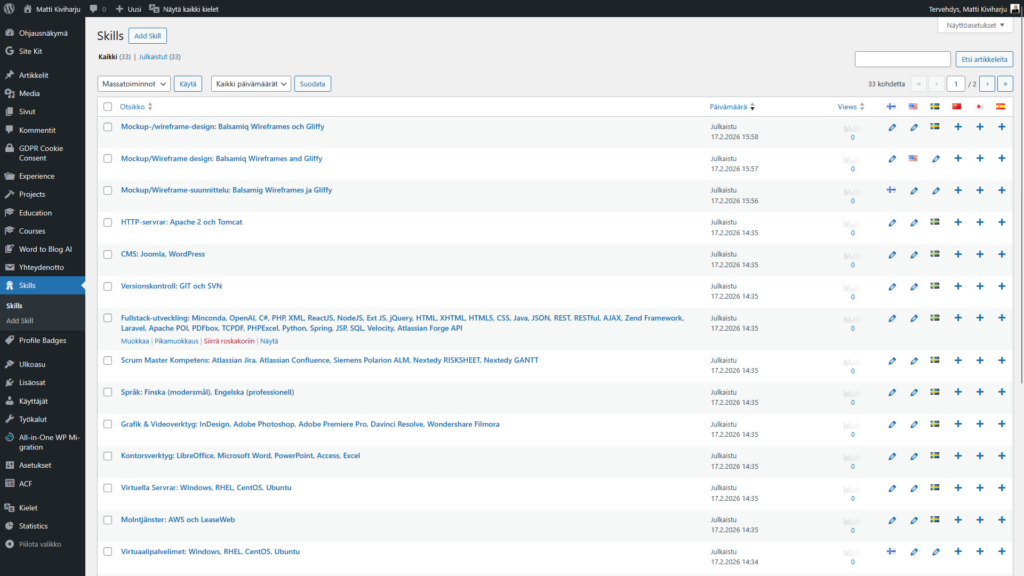The width and height of the screenshot is (1024, 576).
Task: Expand the Näyttöasetukset screen options
Action: 972,25
